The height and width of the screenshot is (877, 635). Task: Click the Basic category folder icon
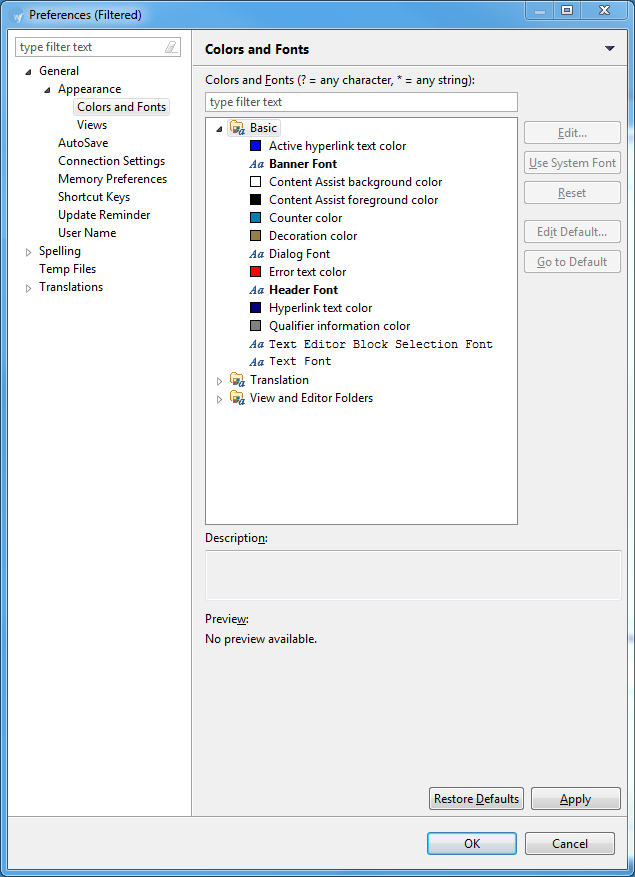(237, 128)
